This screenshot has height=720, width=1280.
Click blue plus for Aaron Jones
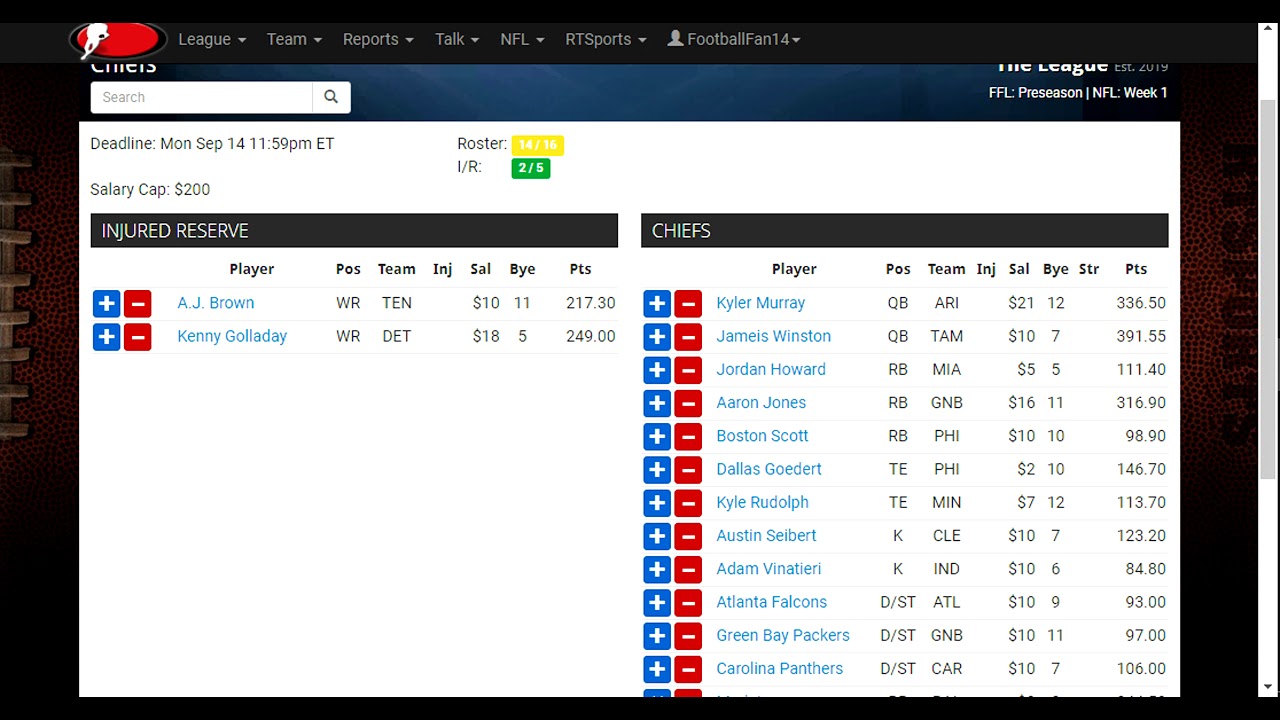click(657, 403)
